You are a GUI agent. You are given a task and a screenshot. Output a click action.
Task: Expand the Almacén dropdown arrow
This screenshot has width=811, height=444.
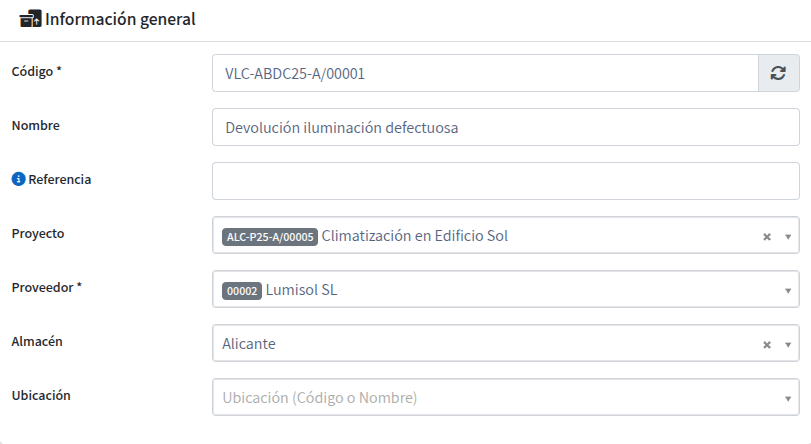[x=788, y=345]
